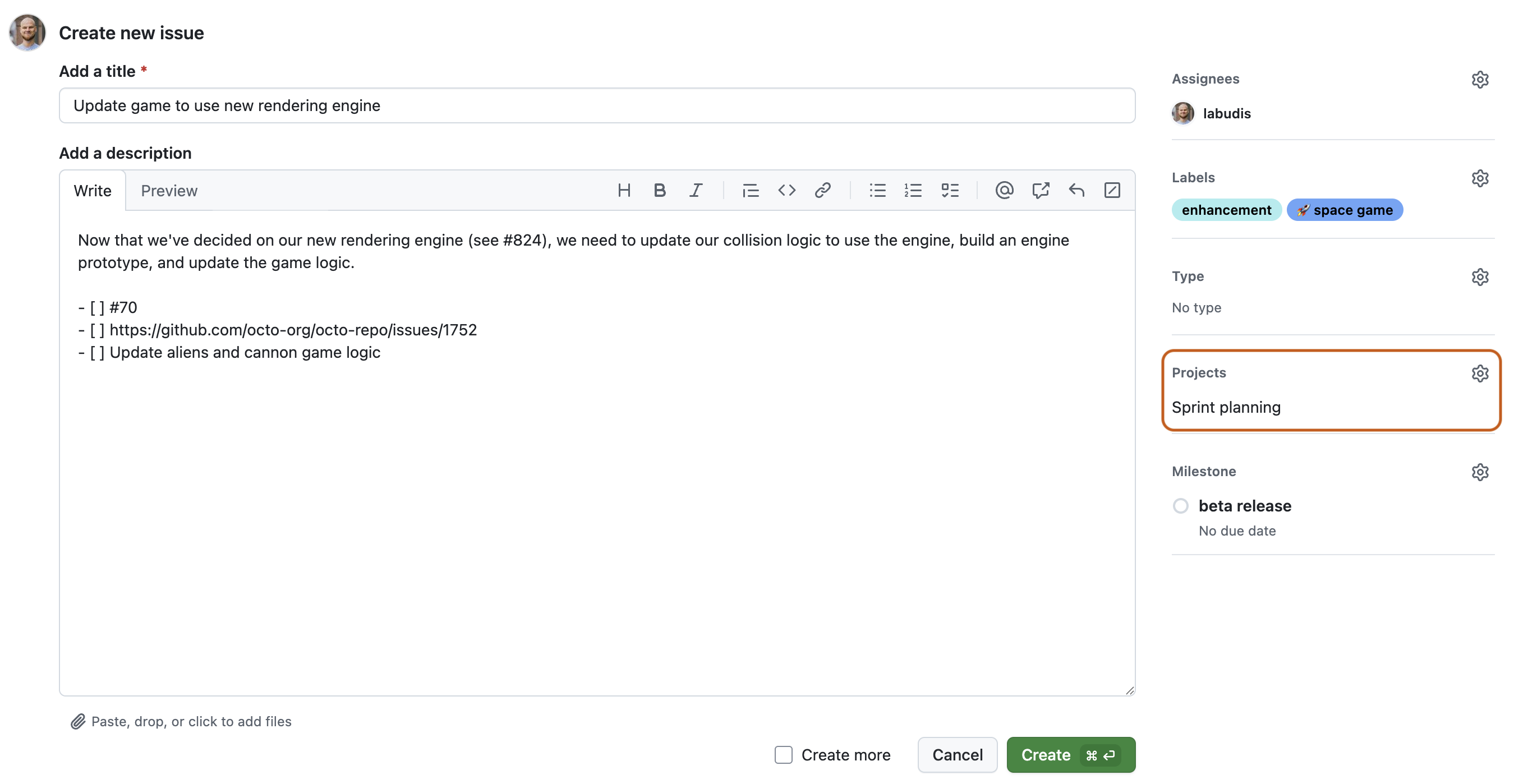Select the beta release milestone
The height and width of the screenshot is (784, 1514).
pyautogui.click(x=1181, y=505)
